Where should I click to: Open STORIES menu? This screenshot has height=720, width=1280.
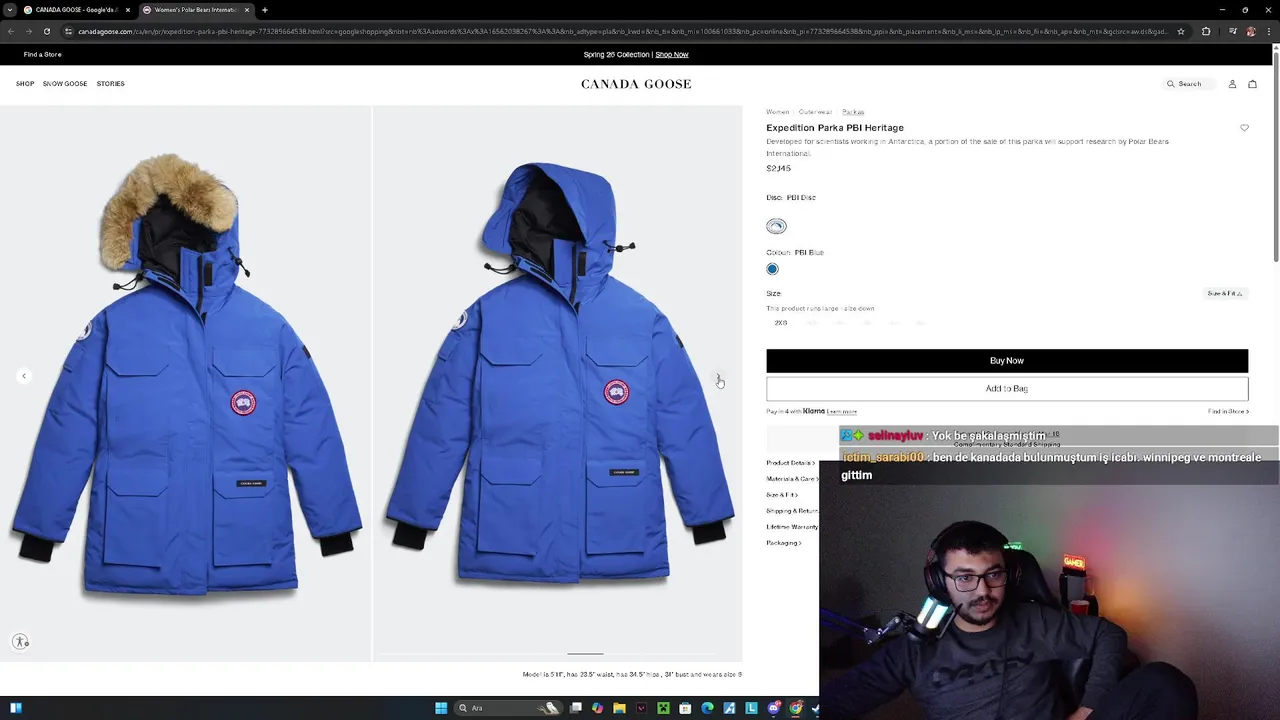(x=111, y=84)
